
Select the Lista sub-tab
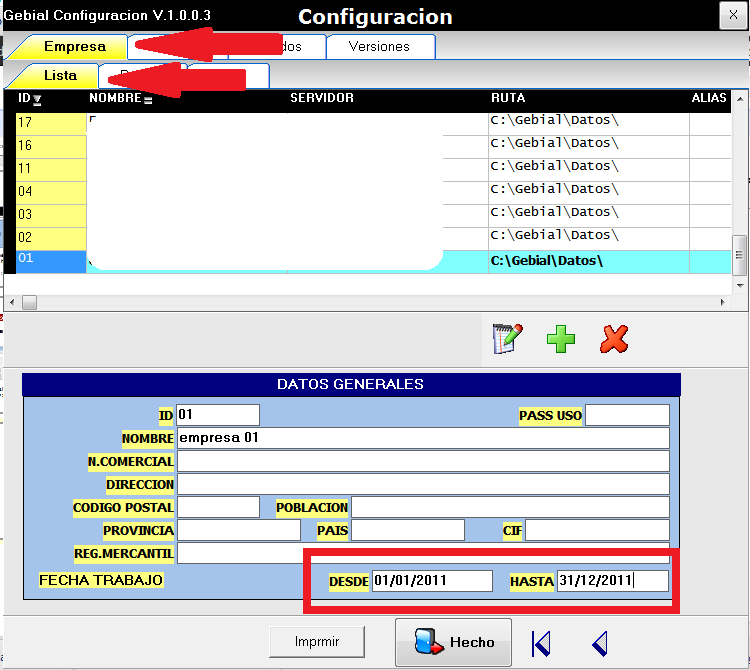59,76
